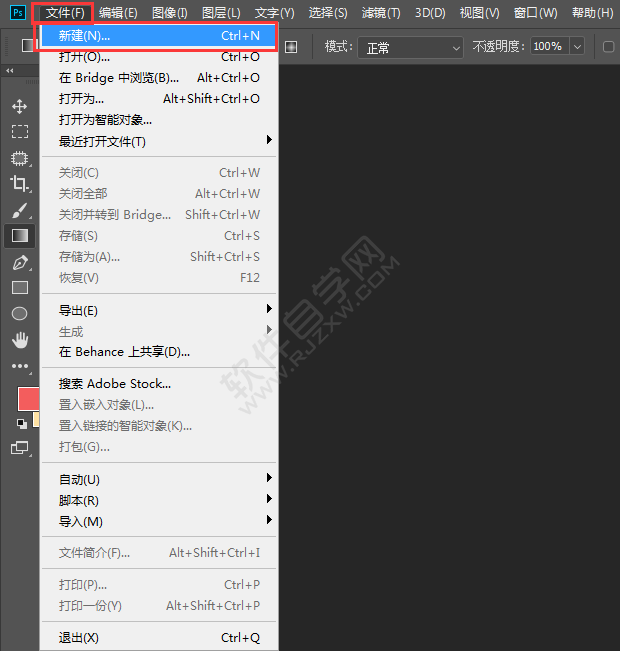Click the default colors small icon
The width and height of the screenshot is (620, 651).
(22, 423)
